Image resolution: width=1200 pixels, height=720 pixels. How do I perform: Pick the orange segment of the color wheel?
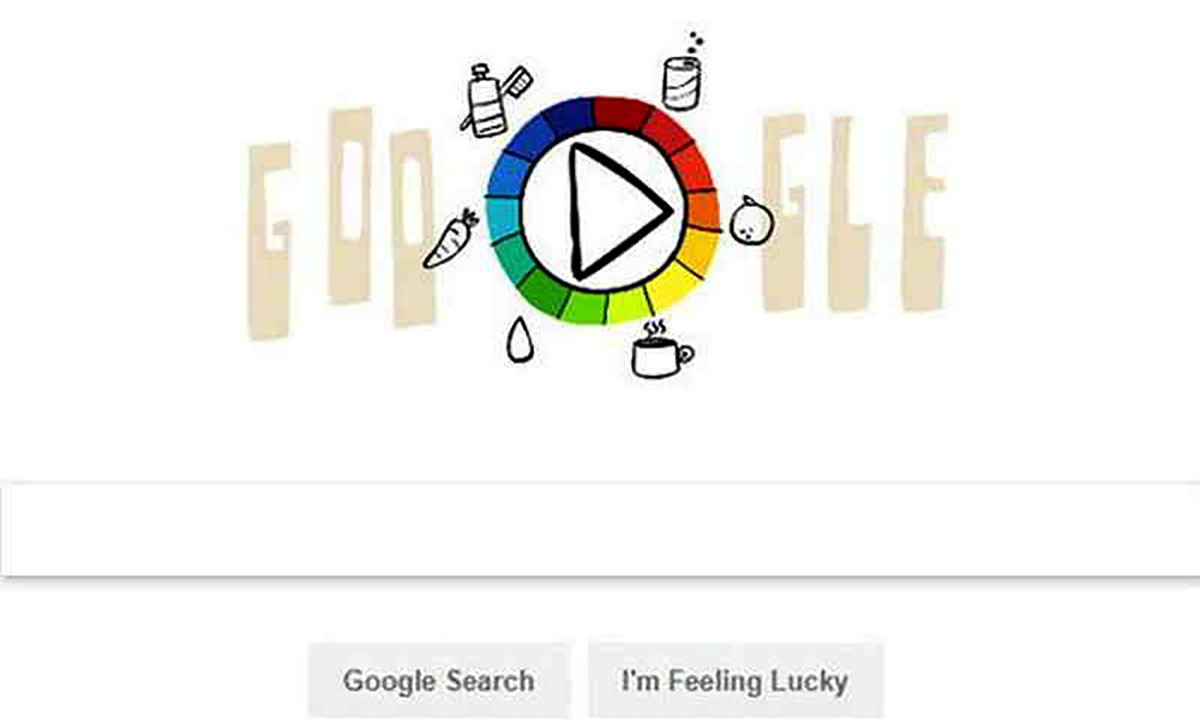(x=704, y=211)
